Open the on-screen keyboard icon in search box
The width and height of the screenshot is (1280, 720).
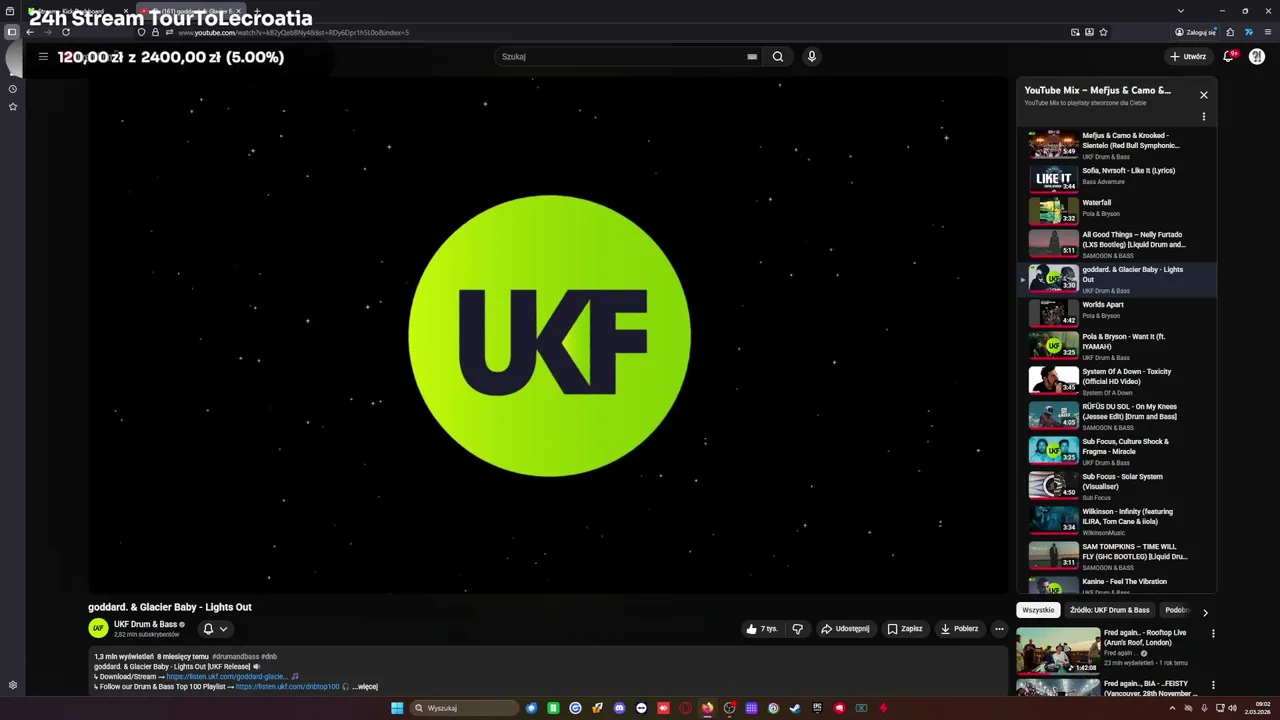(x=752, y=57)
